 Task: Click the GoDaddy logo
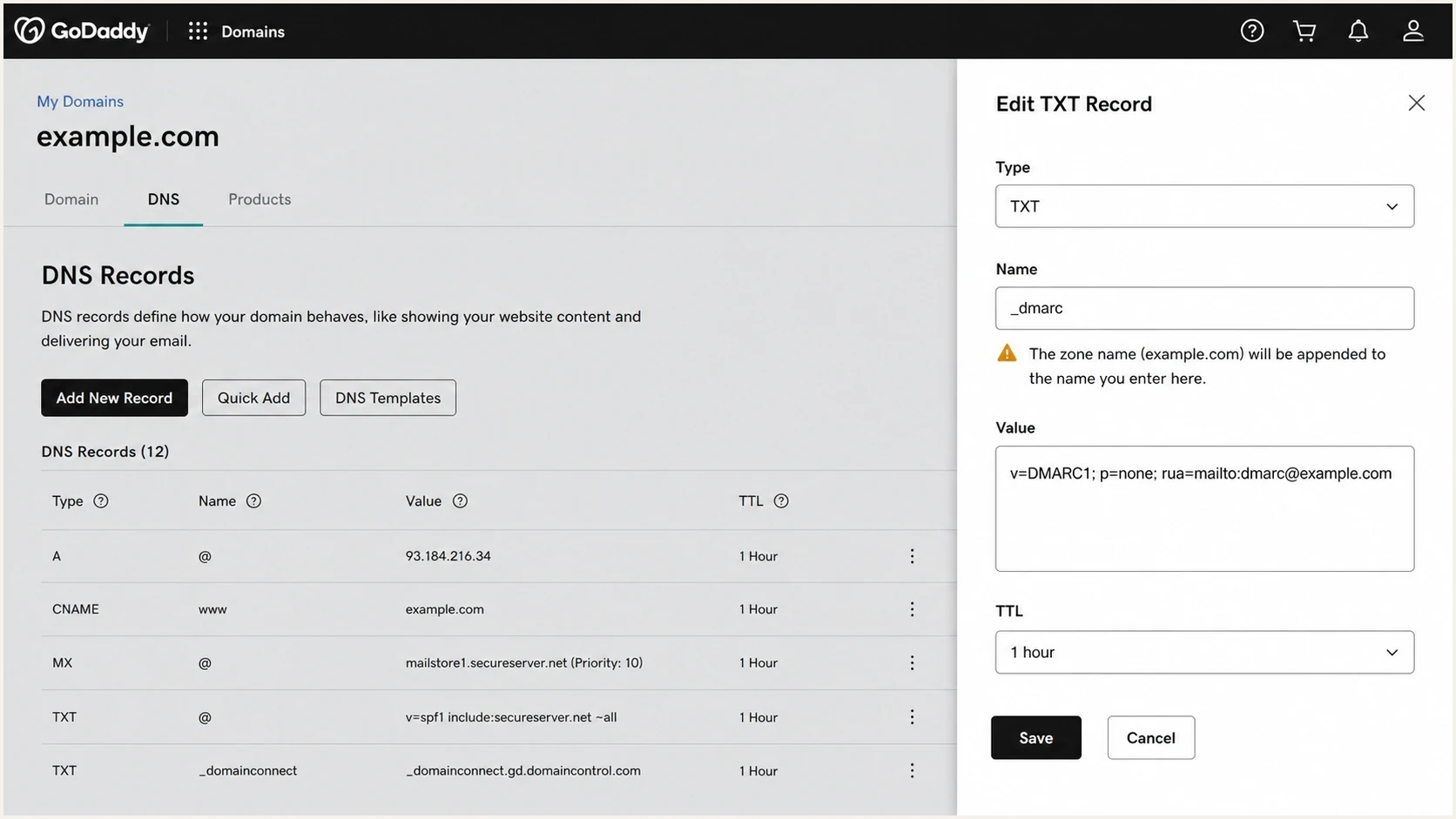[x=82, y=31]
